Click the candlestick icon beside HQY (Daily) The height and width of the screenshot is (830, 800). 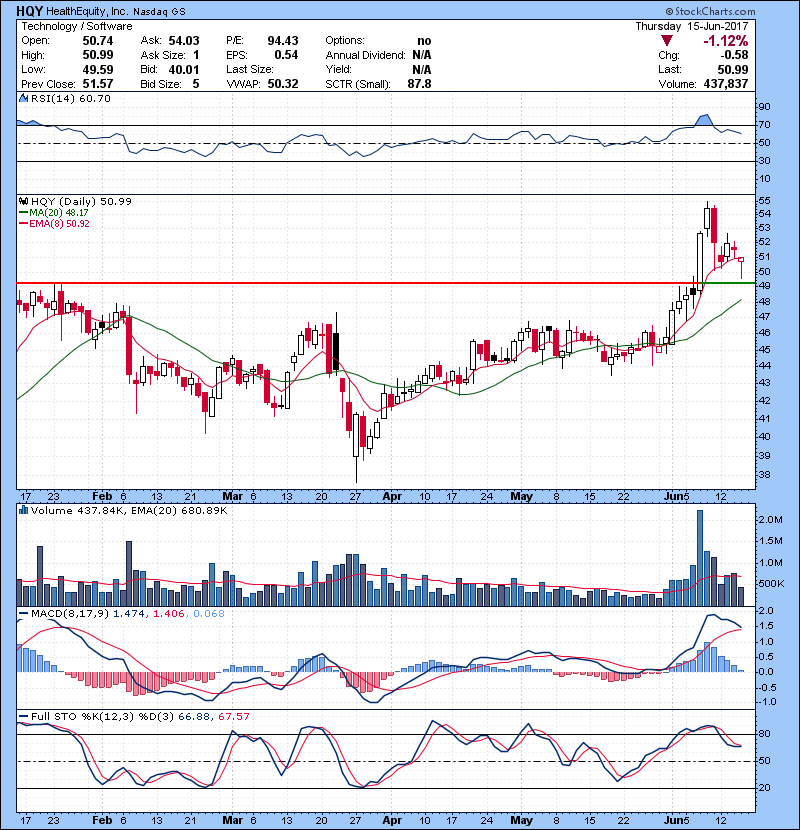(23, 201)
